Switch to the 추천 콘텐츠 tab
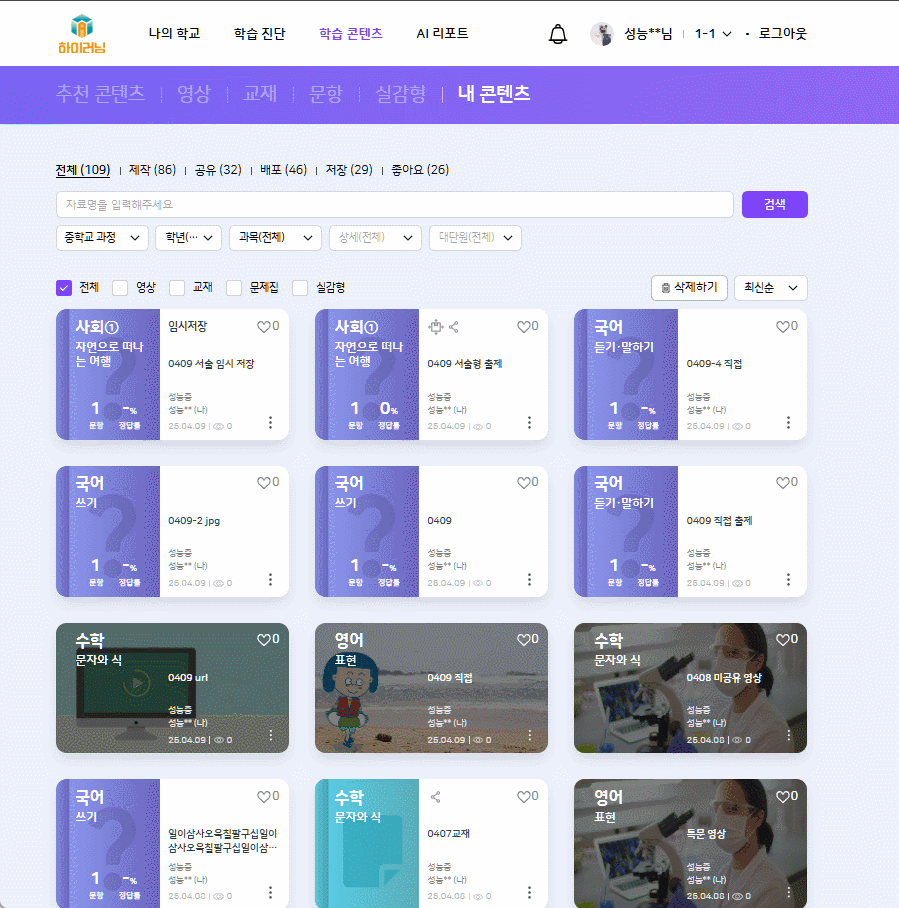This screenshot has width=899, height=908. click(100, 94)
